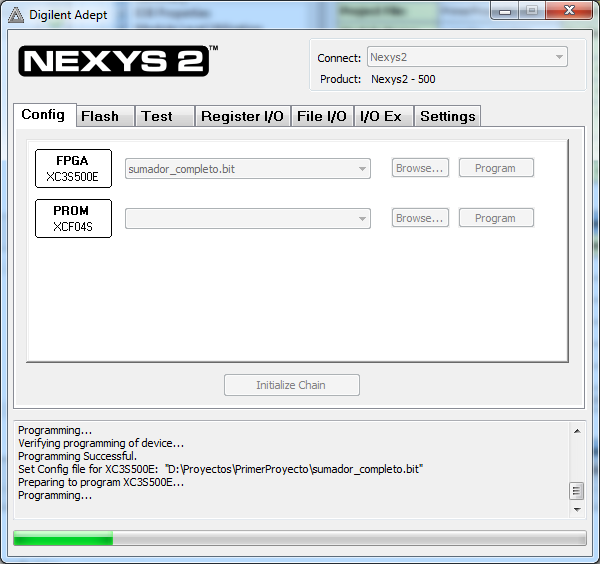Open the Settings tab
The height and width of the screenshot is (564, 600).
tap(448, 116)
